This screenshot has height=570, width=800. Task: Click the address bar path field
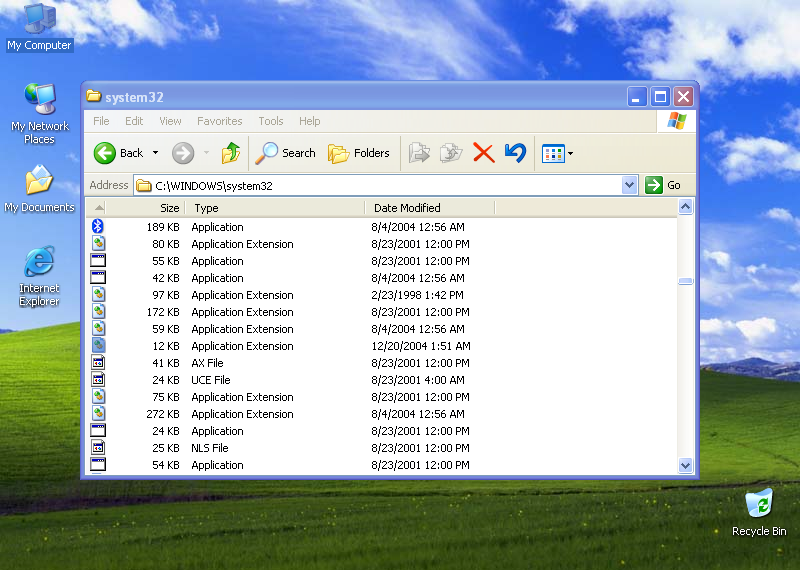click(378, 185)
